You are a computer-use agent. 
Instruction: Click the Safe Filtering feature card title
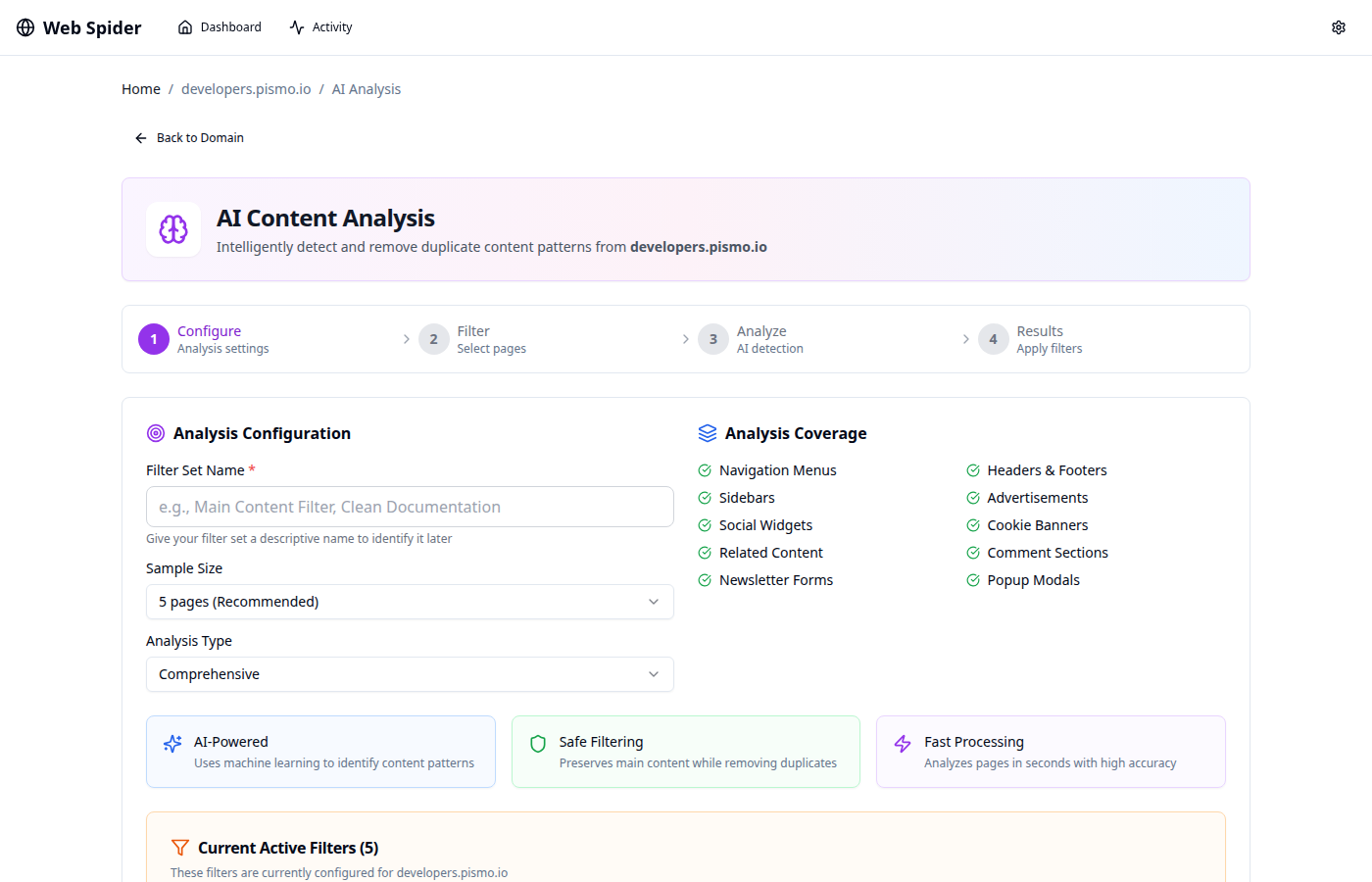click(602, 742)
